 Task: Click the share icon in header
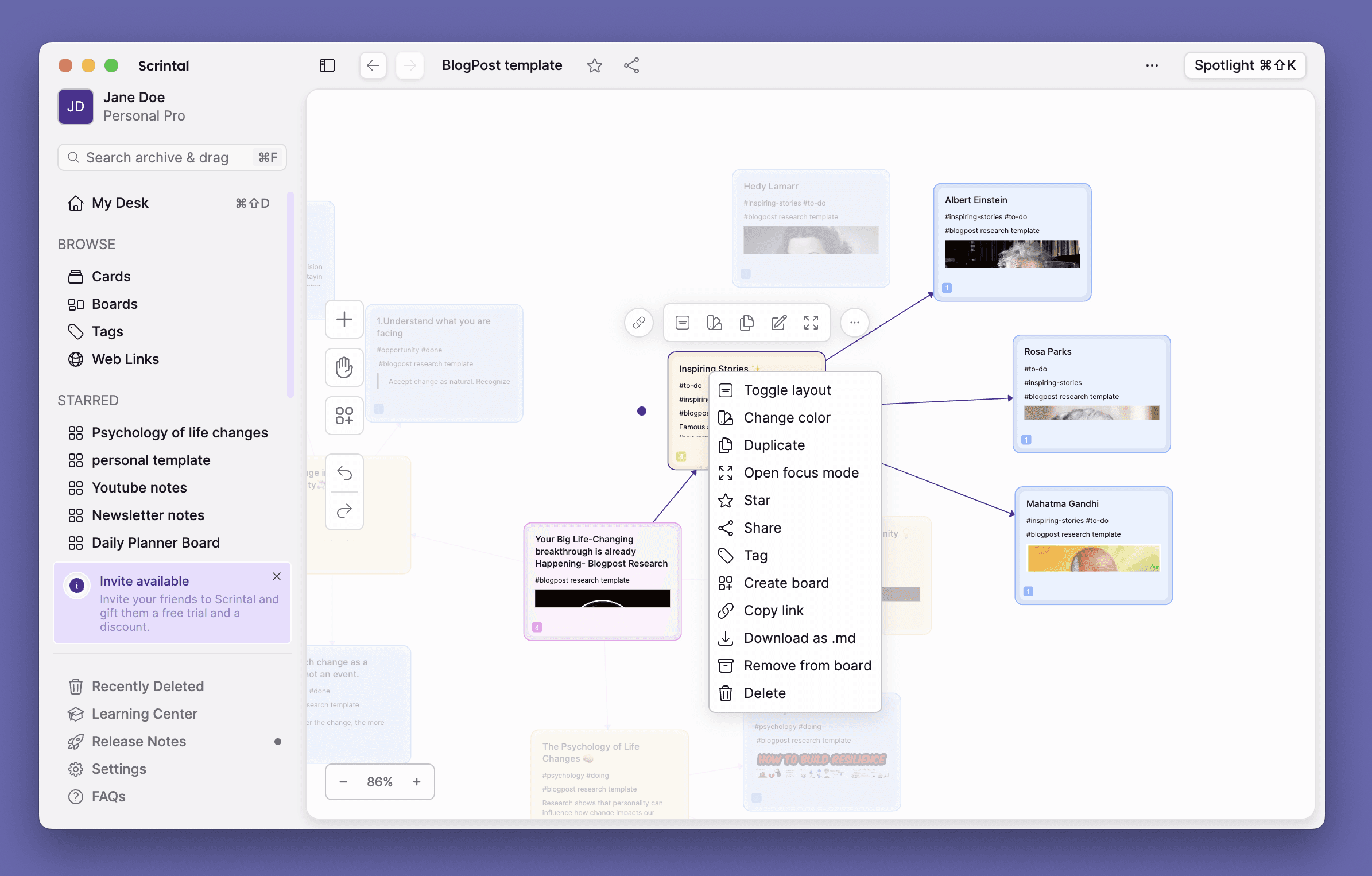click(631, 65)
